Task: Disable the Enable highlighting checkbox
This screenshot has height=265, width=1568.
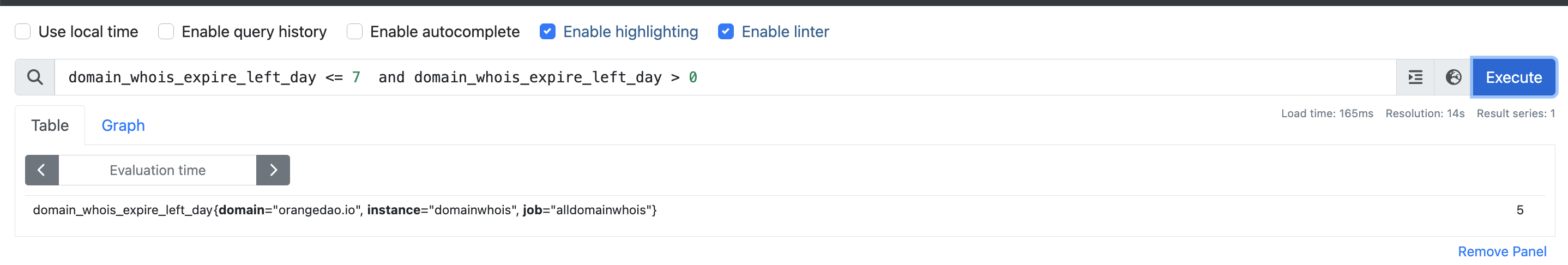Action: [547, 32]
